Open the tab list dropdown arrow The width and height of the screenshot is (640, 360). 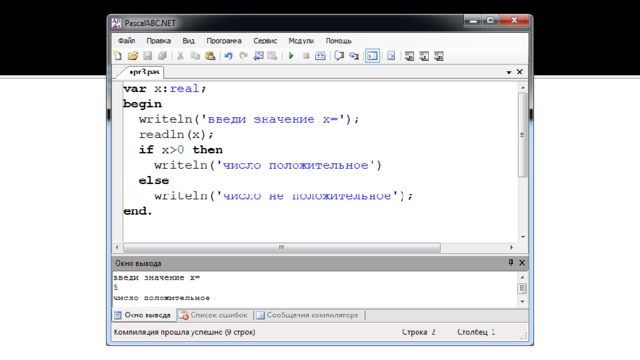pyautogui.click(x=509, y=72)
